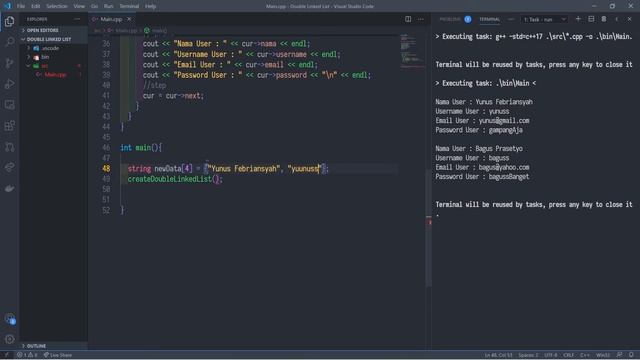Click the remote indicator in status bar
This screenshot has height=360, width=640.
tap(6, 355)
